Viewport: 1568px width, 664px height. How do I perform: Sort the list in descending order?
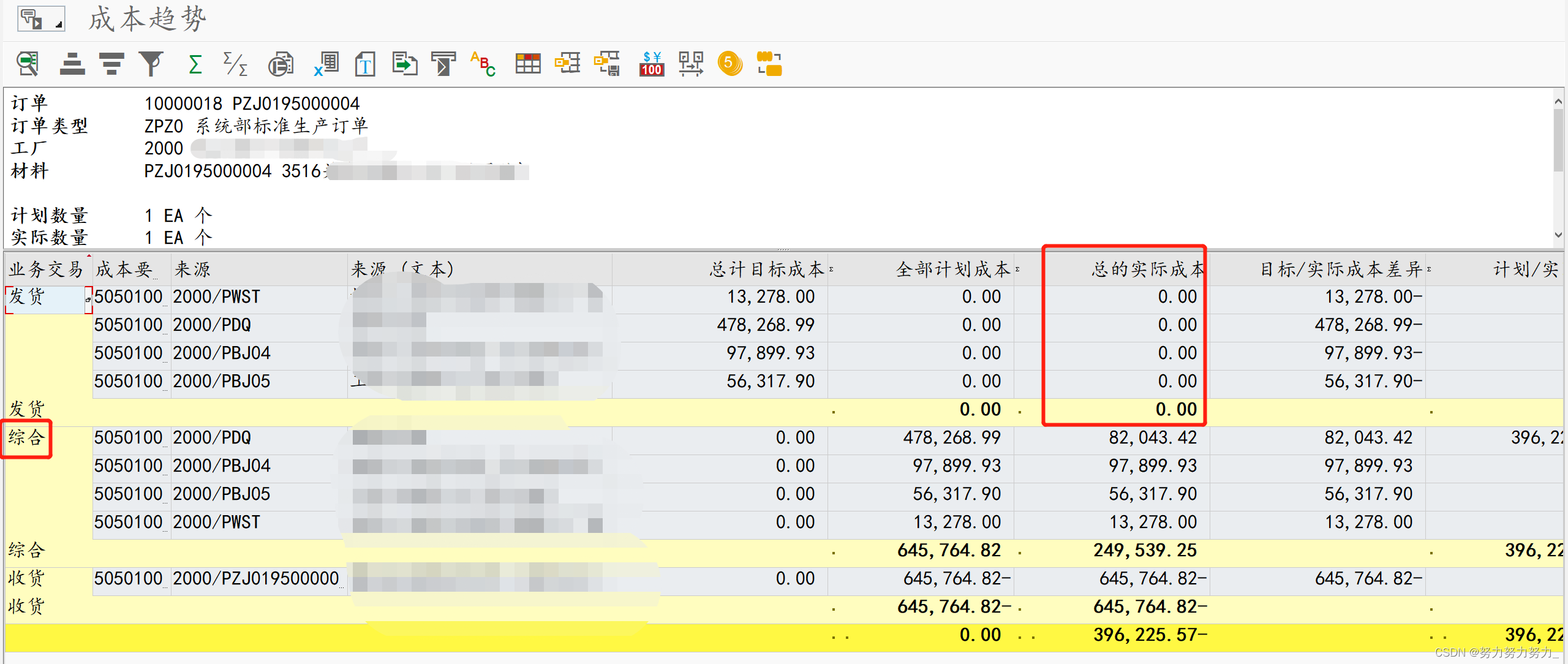point(111,64)
